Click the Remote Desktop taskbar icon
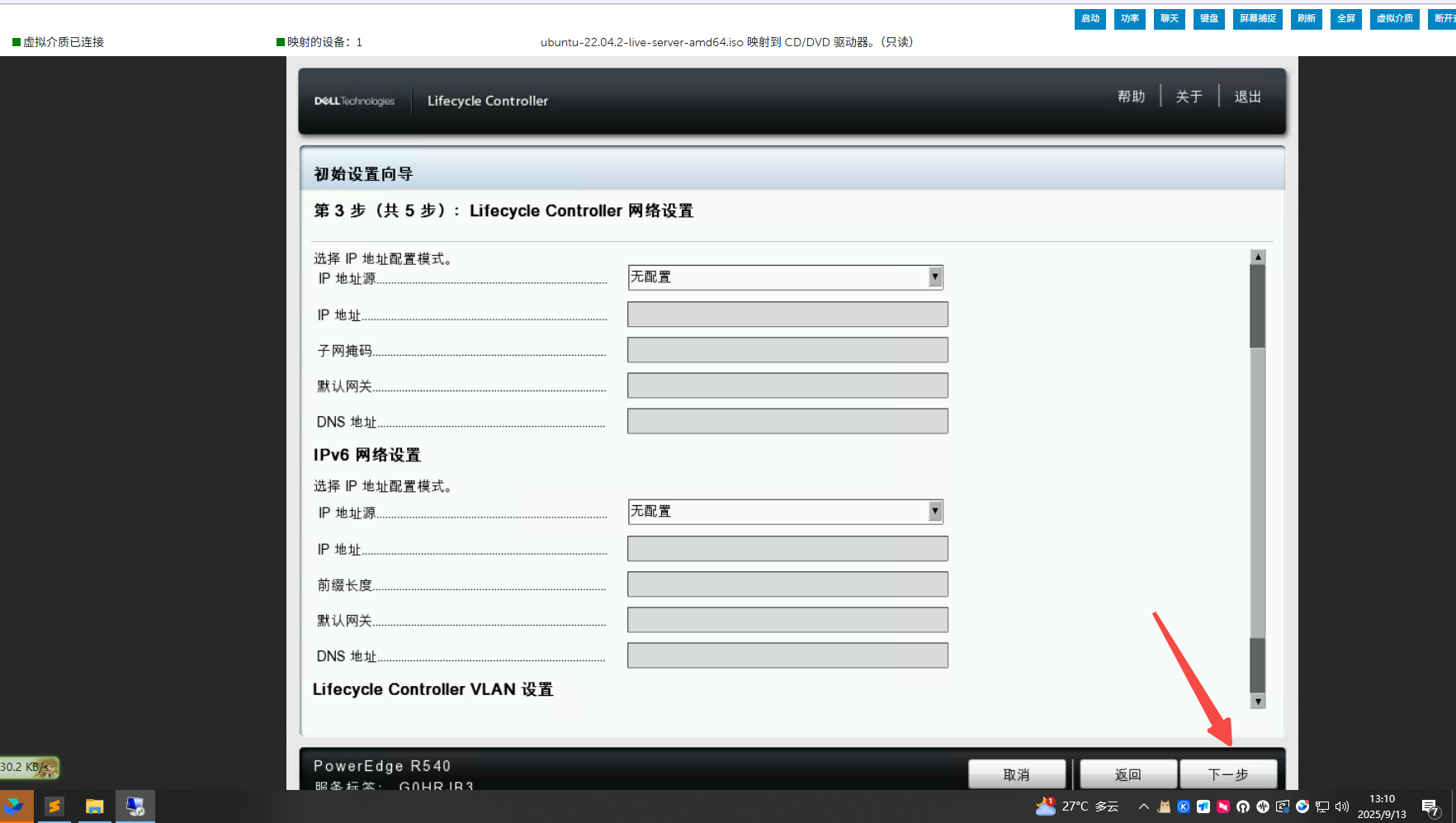Image resolution: width=1456 pixels, height=823 pixels. pos(135,806)
